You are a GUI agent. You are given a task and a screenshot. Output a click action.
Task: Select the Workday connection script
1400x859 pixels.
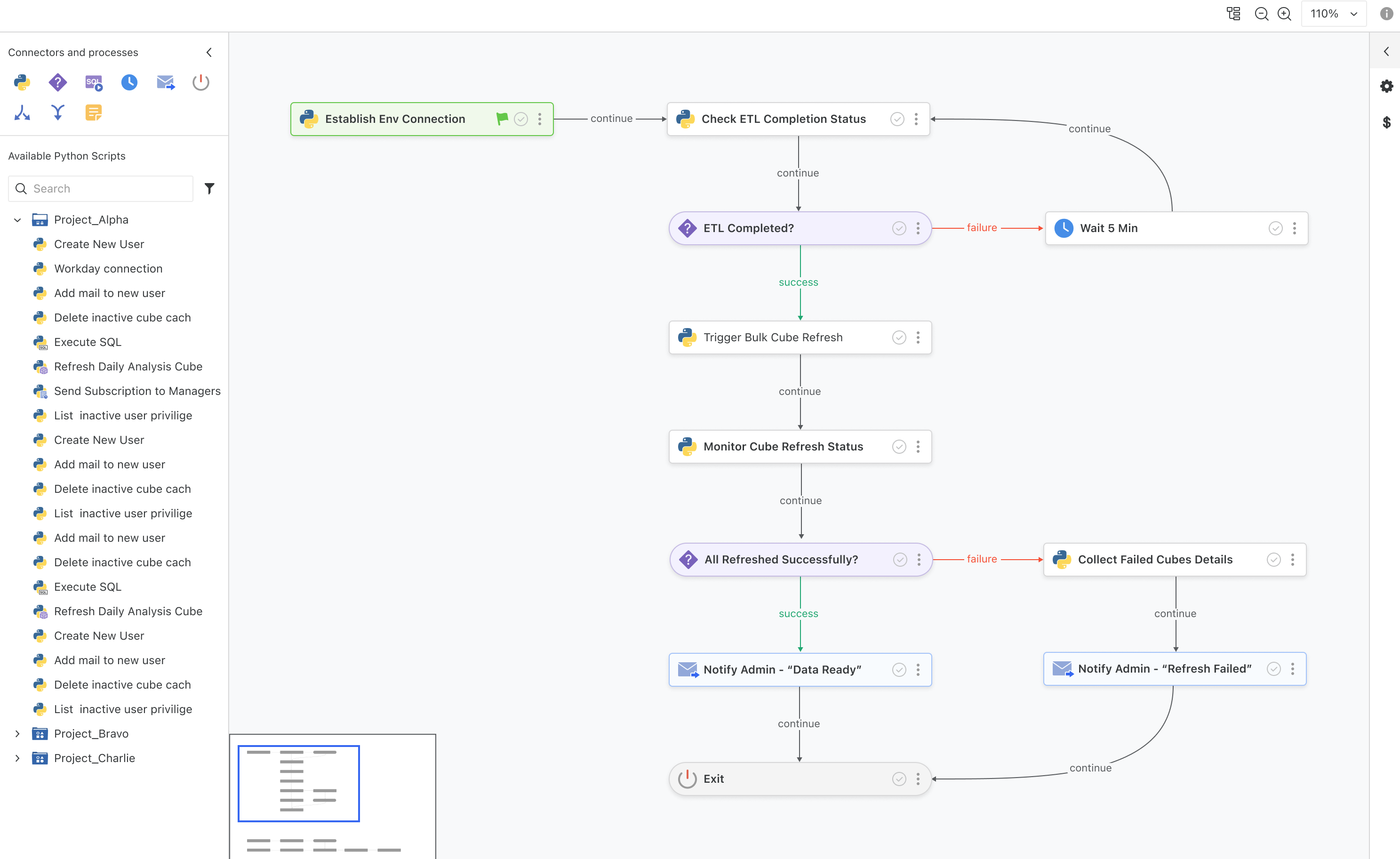(109, 269)
